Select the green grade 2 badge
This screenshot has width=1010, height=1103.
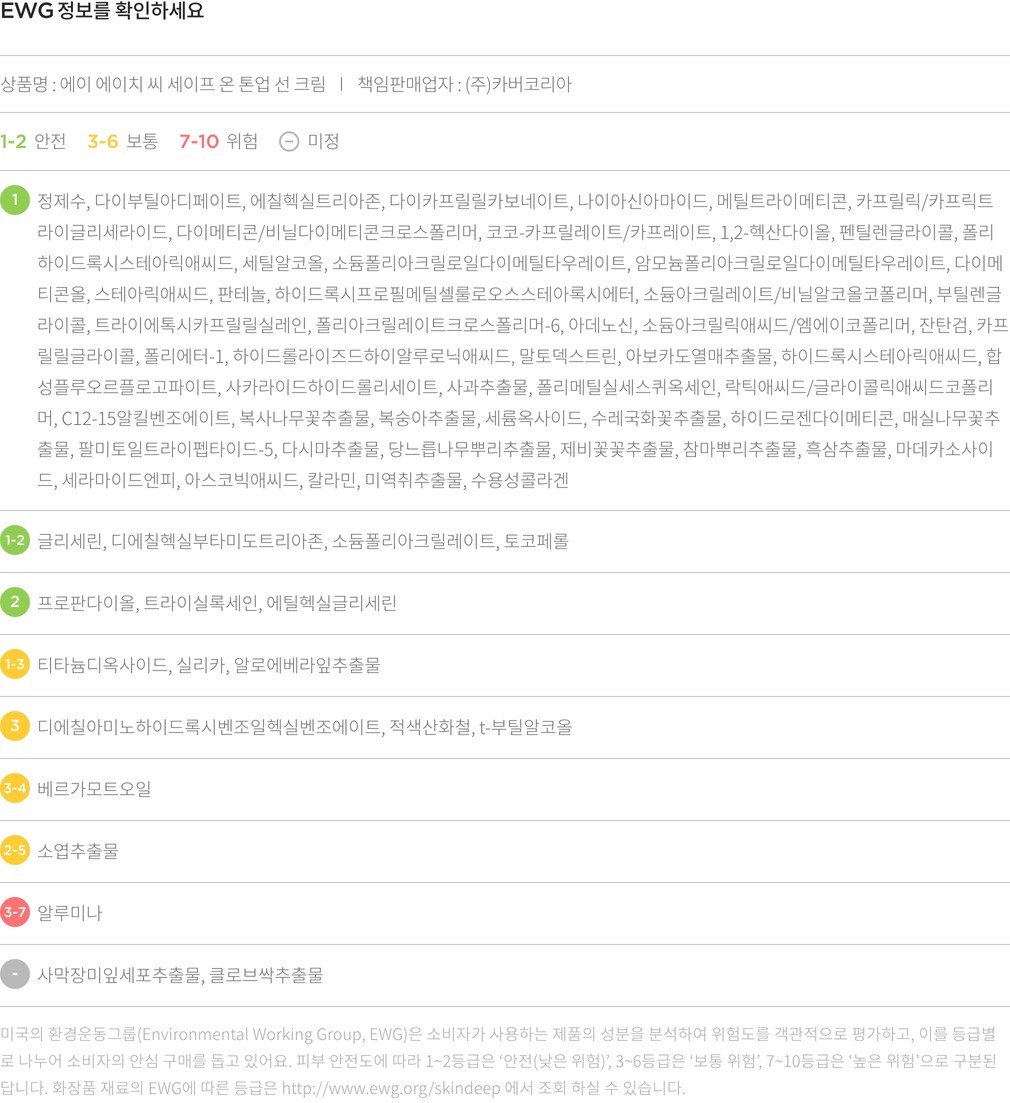click(15, 603)
